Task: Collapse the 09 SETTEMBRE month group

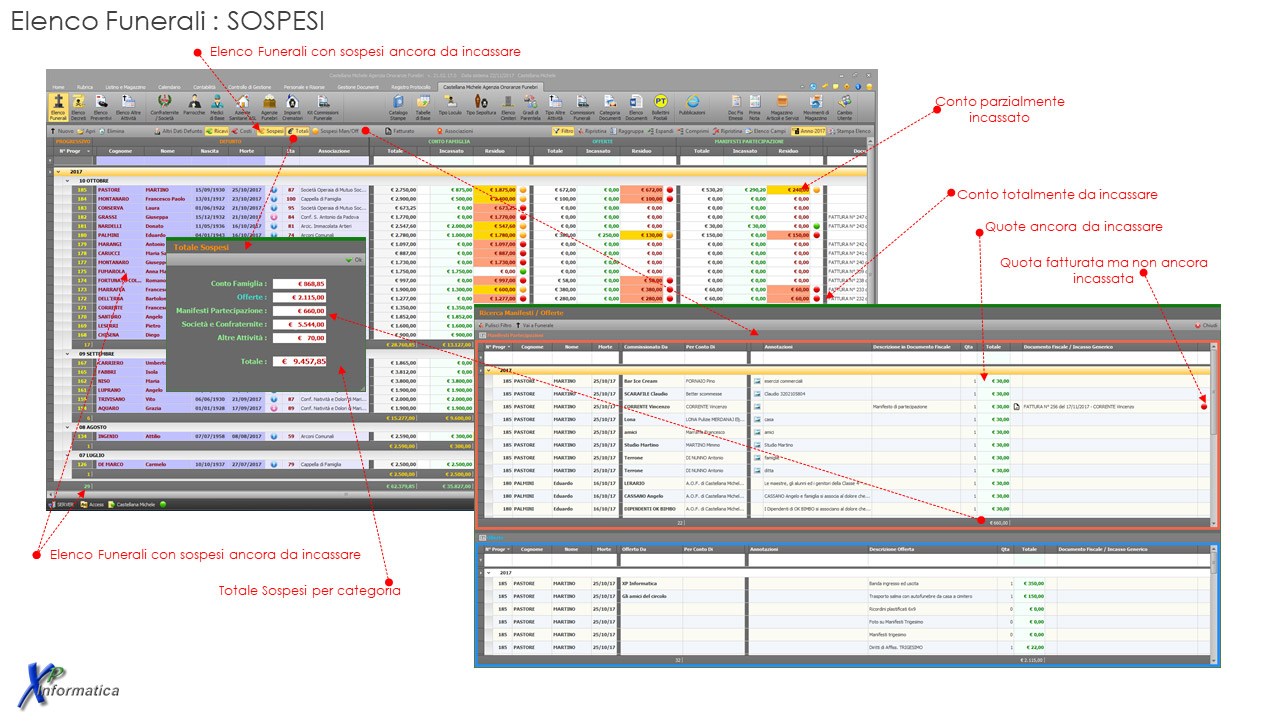Action: coord(69,354)
